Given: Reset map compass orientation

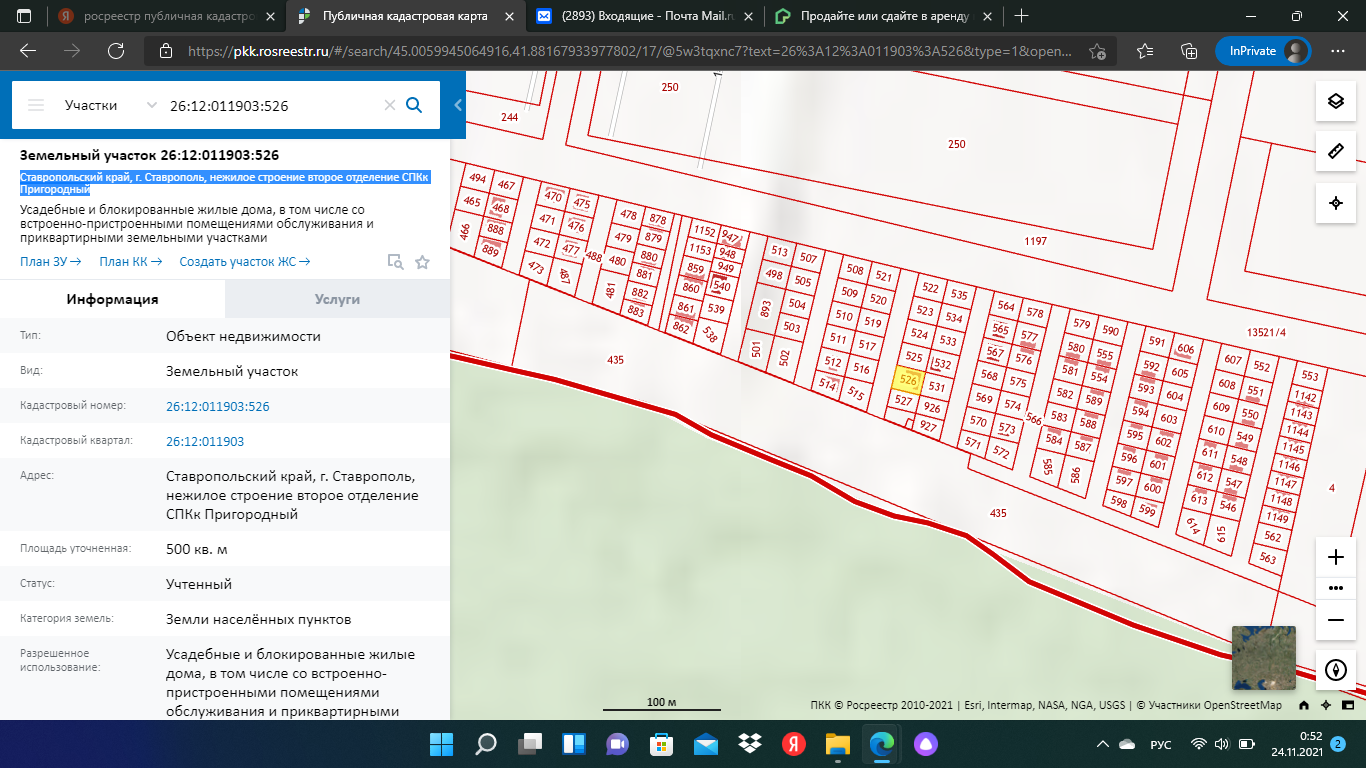Looking at the screenshot, I should pos(1335,669).
